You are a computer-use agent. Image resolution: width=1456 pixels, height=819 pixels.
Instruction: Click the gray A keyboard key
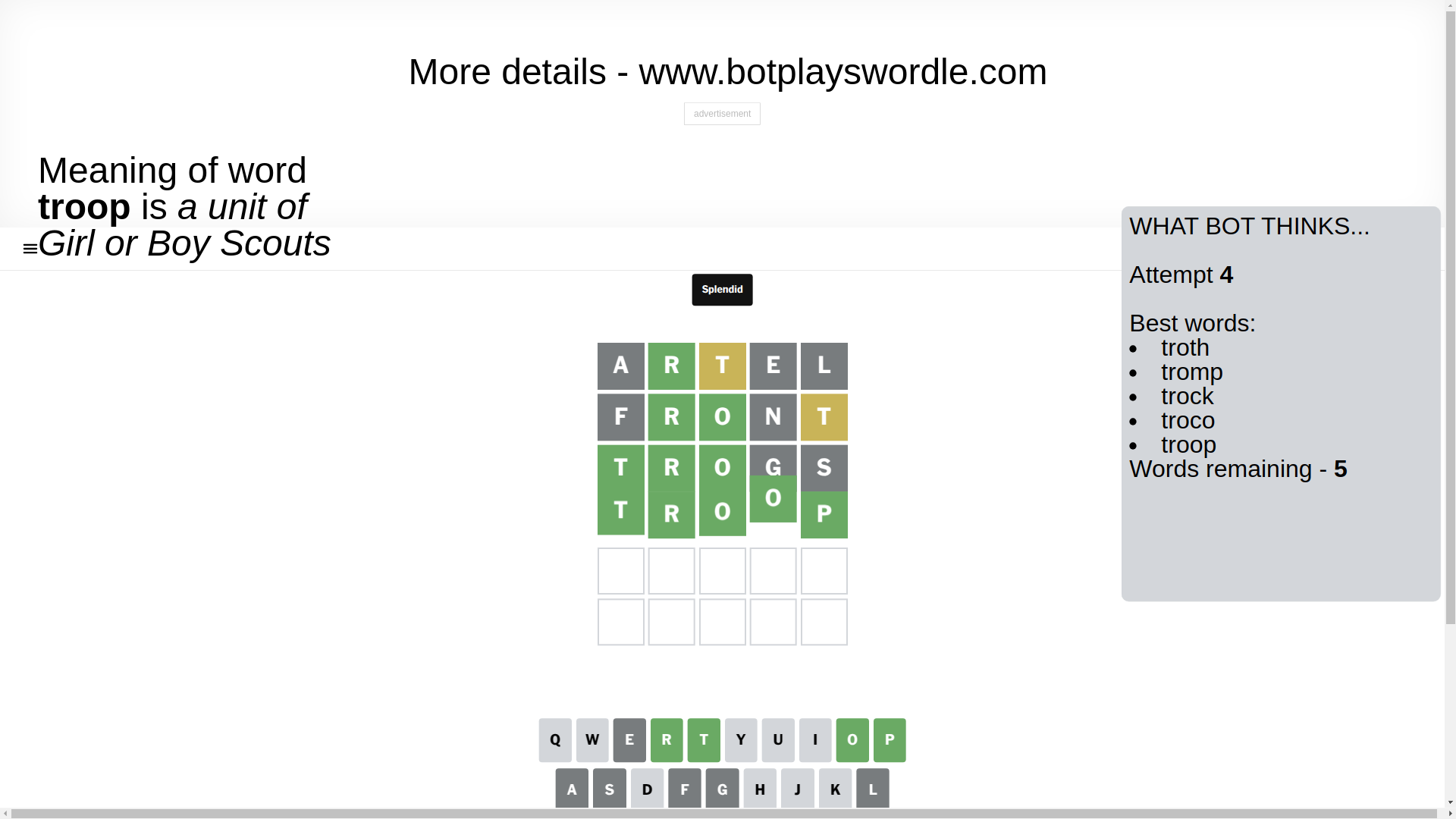pos(572,789)
